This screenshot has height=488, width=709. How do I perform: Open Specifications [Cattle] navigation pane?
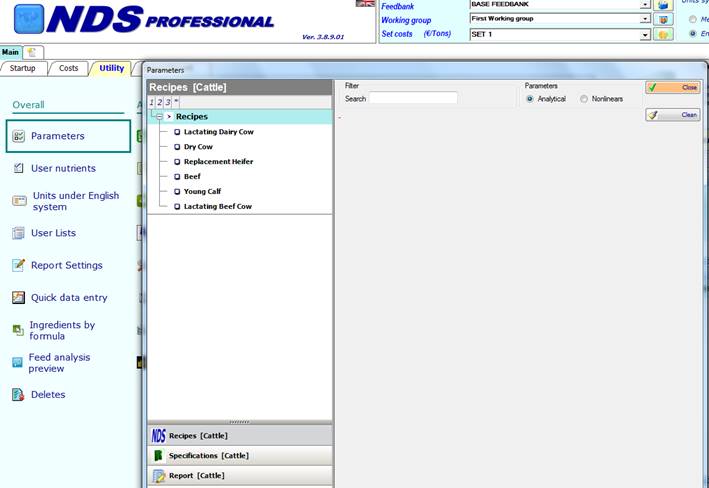pos(240,455)
